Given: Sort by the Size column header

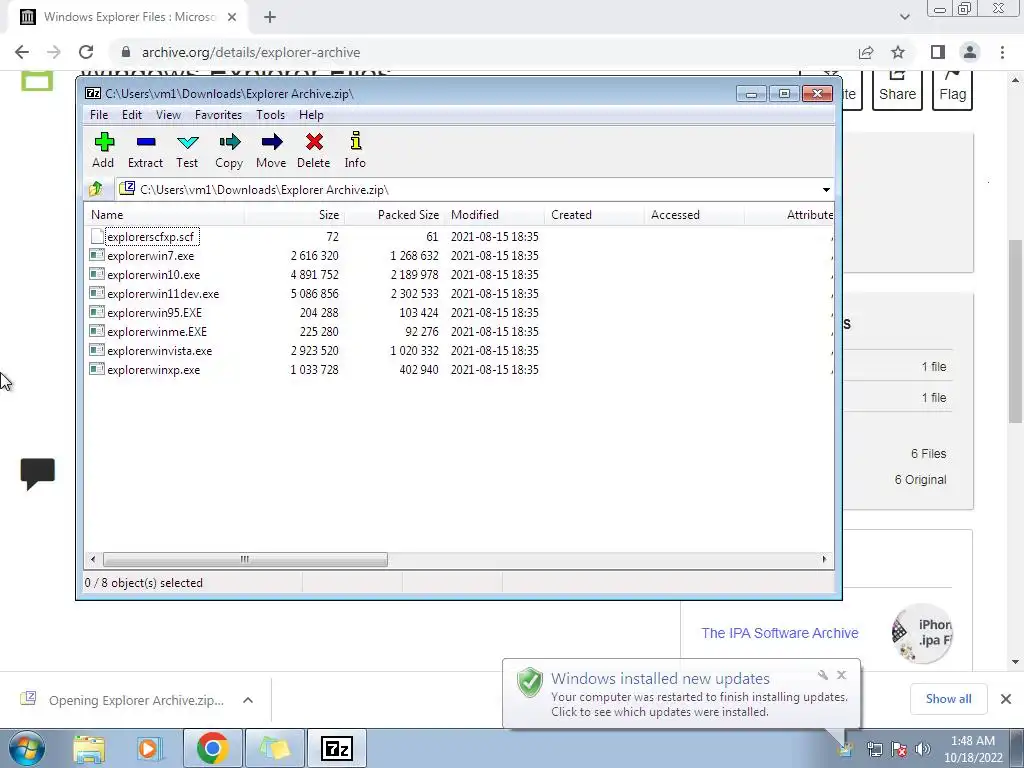Looking at the screenshot, I should [x=294, y=215].
